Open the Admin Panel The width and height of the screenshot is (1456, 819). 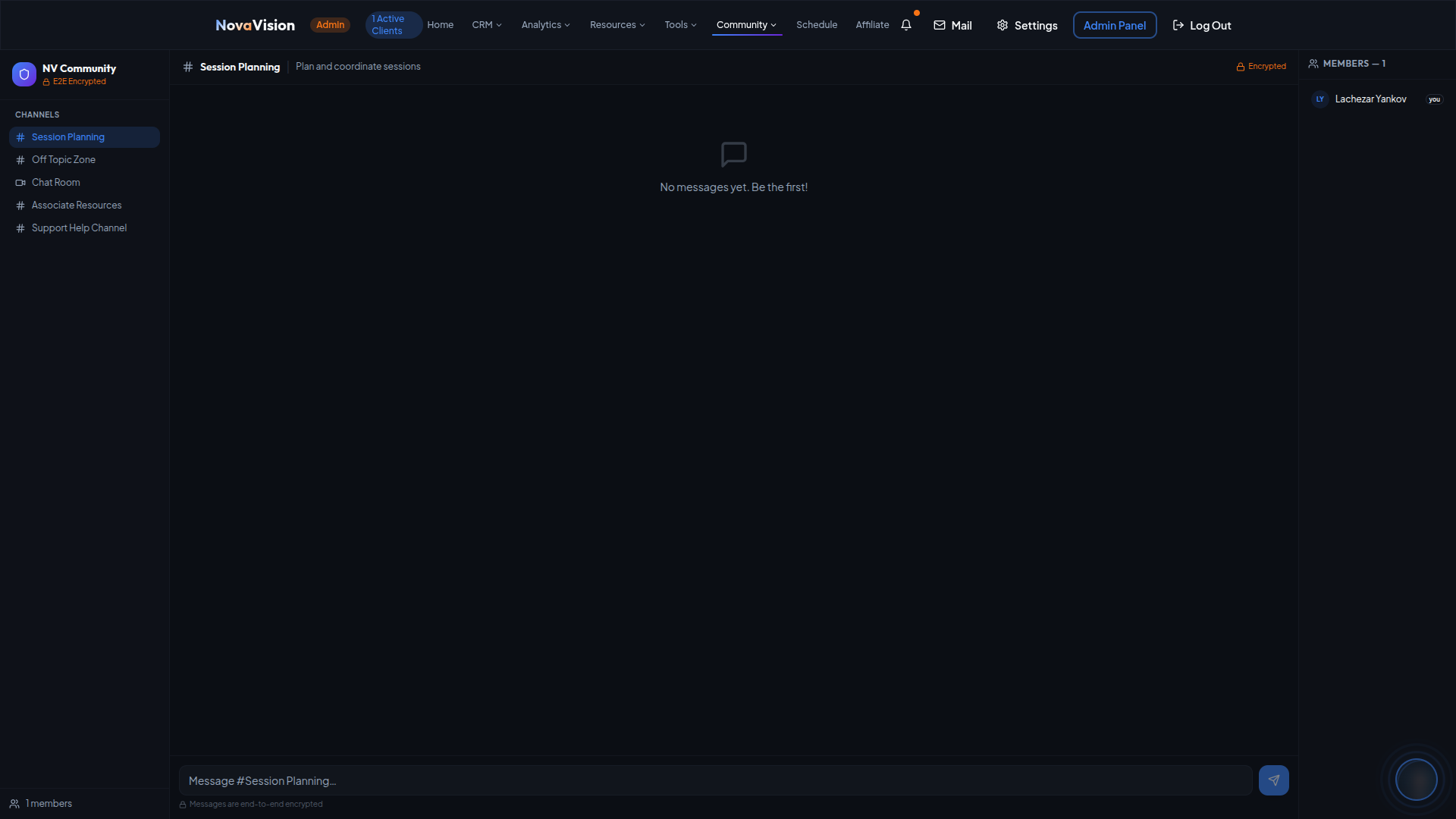[1114, 25]
